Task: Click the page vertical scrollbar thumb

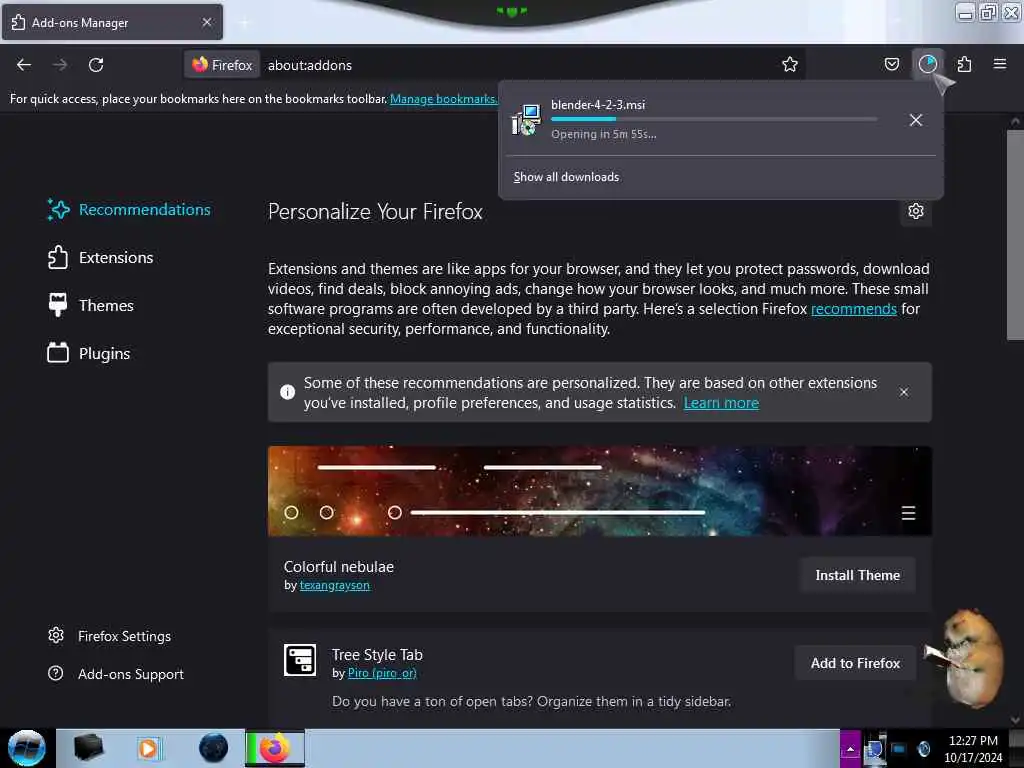Action: (x=1015, y=235)
